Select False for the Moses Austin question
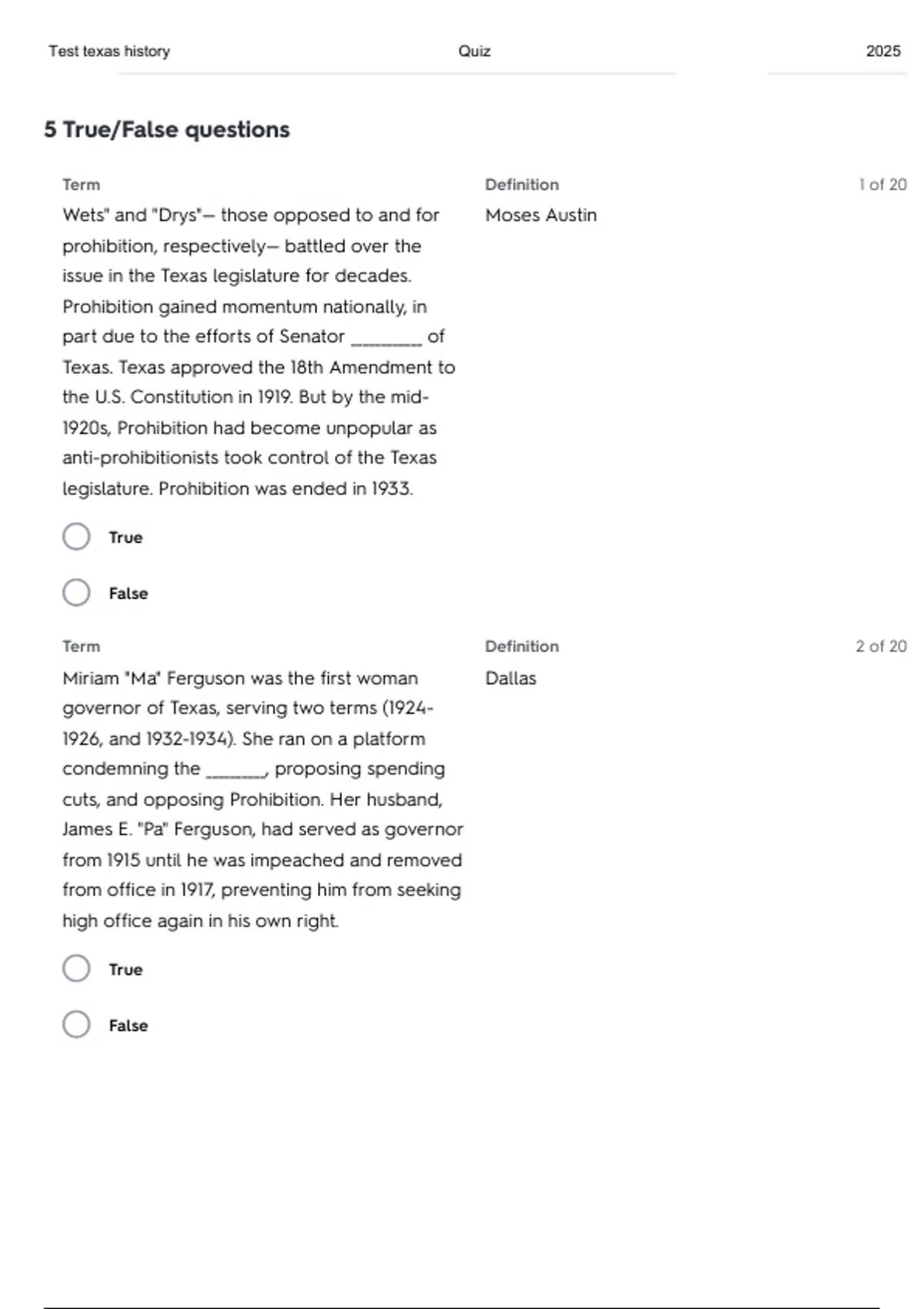The image size is (924, 1309). pos(76,593)
